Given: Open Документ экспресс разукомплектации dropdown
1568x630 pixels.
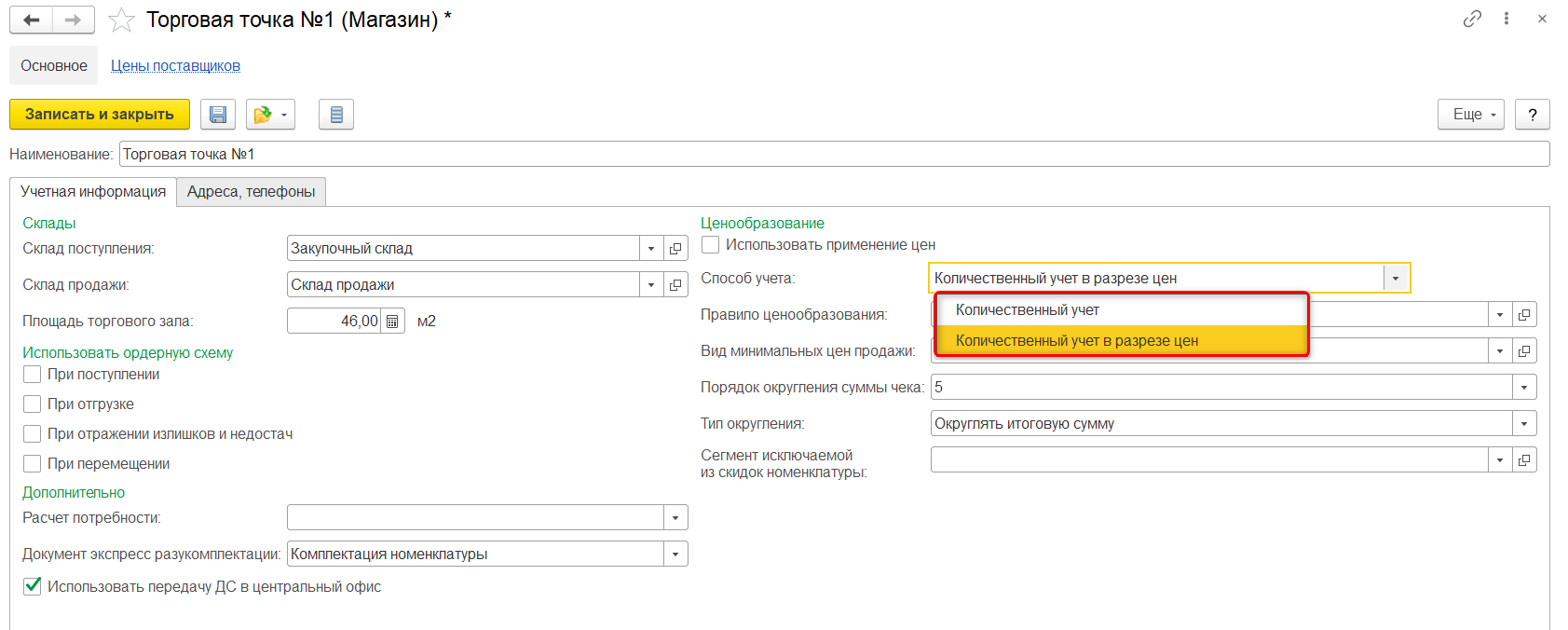Looking at the screenshot, I should 675,555.
